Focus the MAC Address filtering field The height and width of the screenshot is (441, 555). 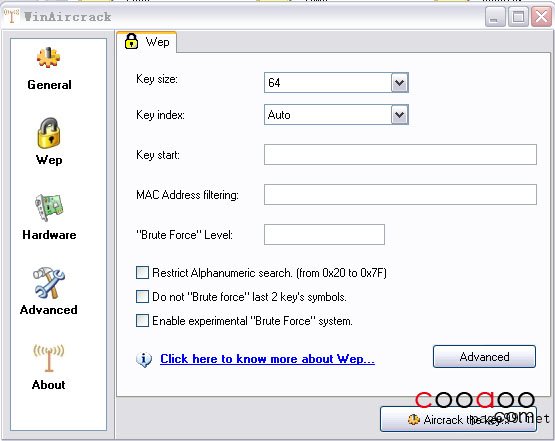[x=400, y=194]
